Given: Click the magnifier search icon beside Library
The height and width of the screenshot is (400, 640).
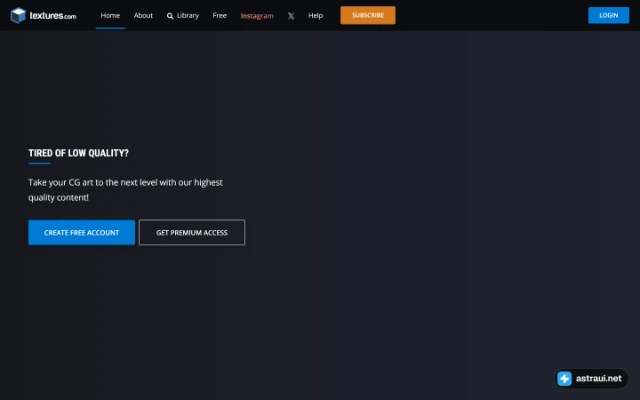Looking at the screenshot, I should (170, 16).
